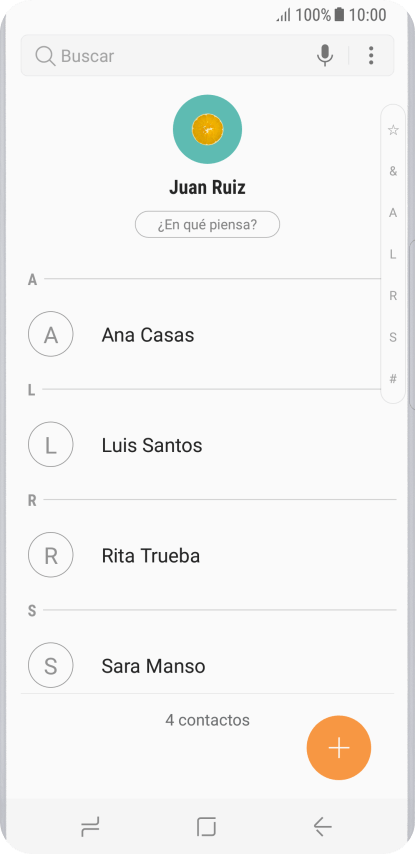
Task: Open the three-dot more options menu
Action: [371, 56]
